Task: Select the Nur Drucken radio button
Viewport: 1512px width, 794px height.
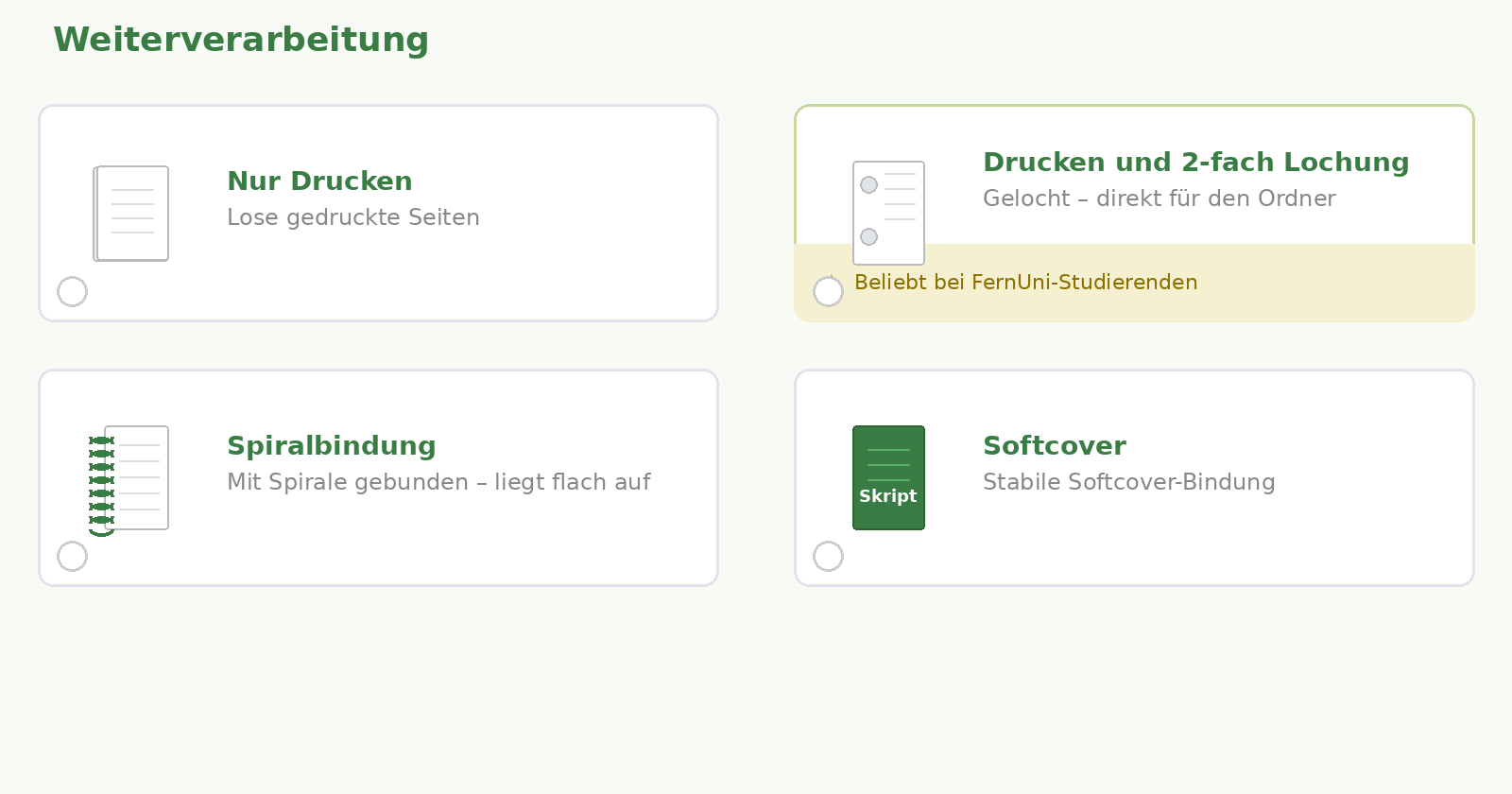Action: pos(72,292)
